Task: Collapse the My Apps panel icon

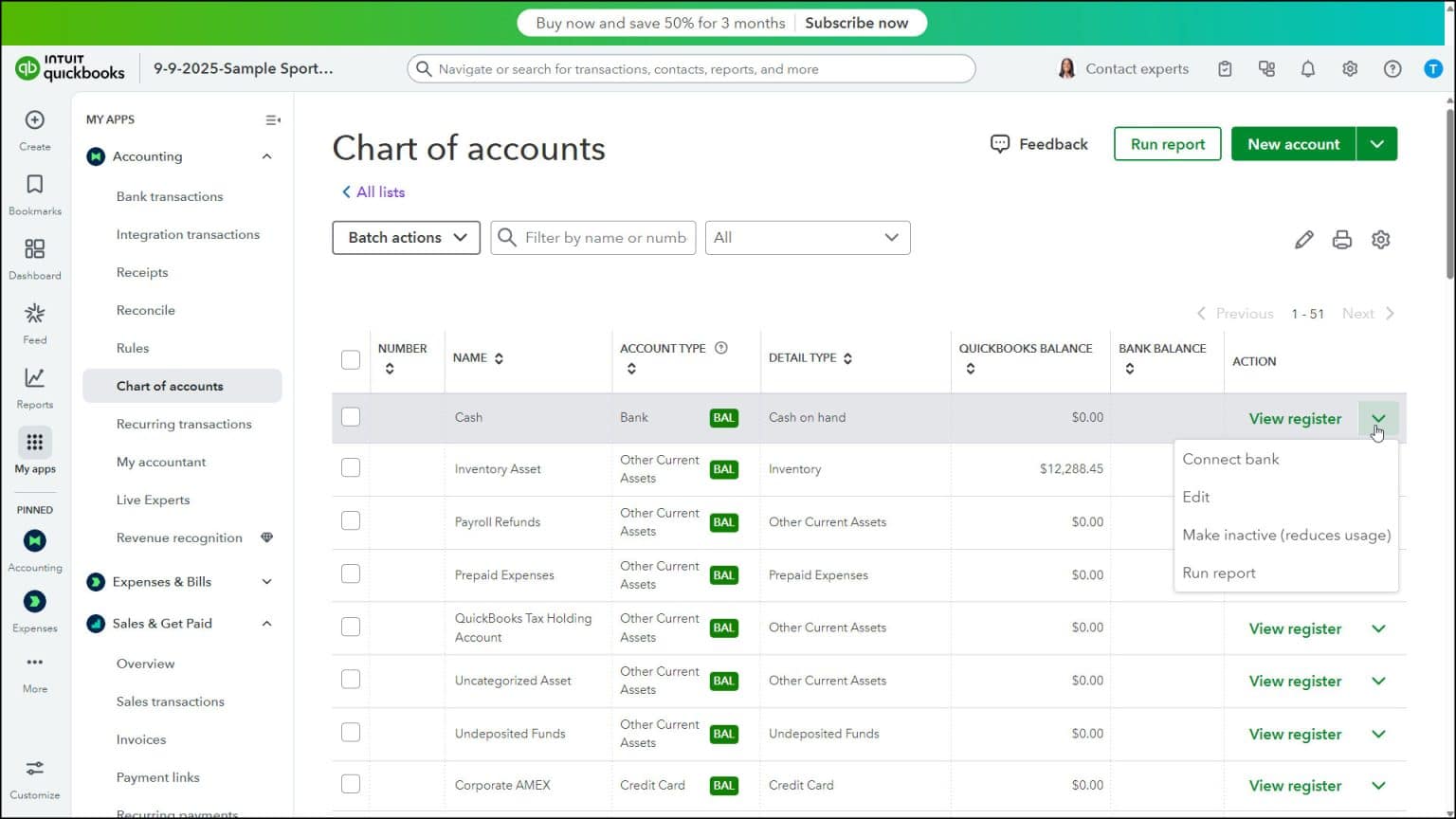Action: (x=273, y=119)
